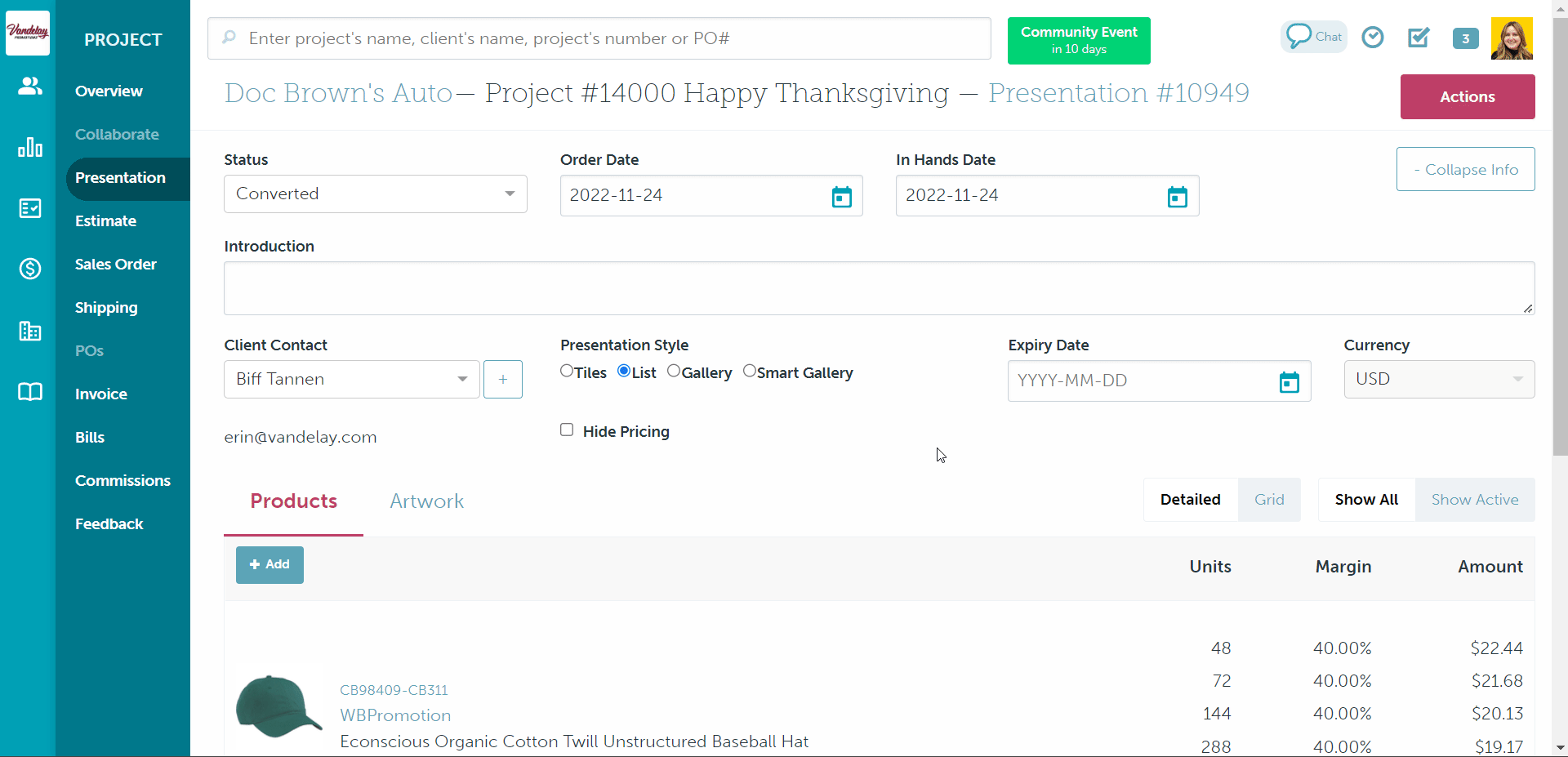
Task: Open Client Contact dropdown Biff Tannen
Action: coord(351,380)
